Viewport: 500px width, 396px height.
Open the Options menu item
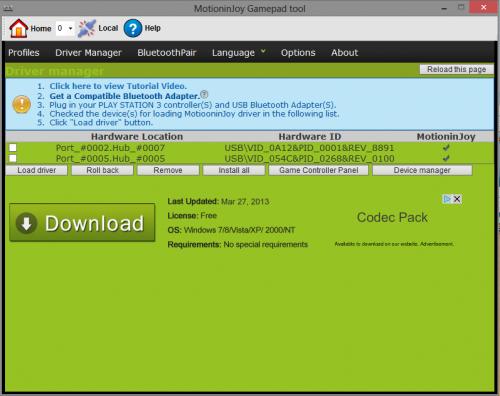pyautogui.click(x=298, y=53)
